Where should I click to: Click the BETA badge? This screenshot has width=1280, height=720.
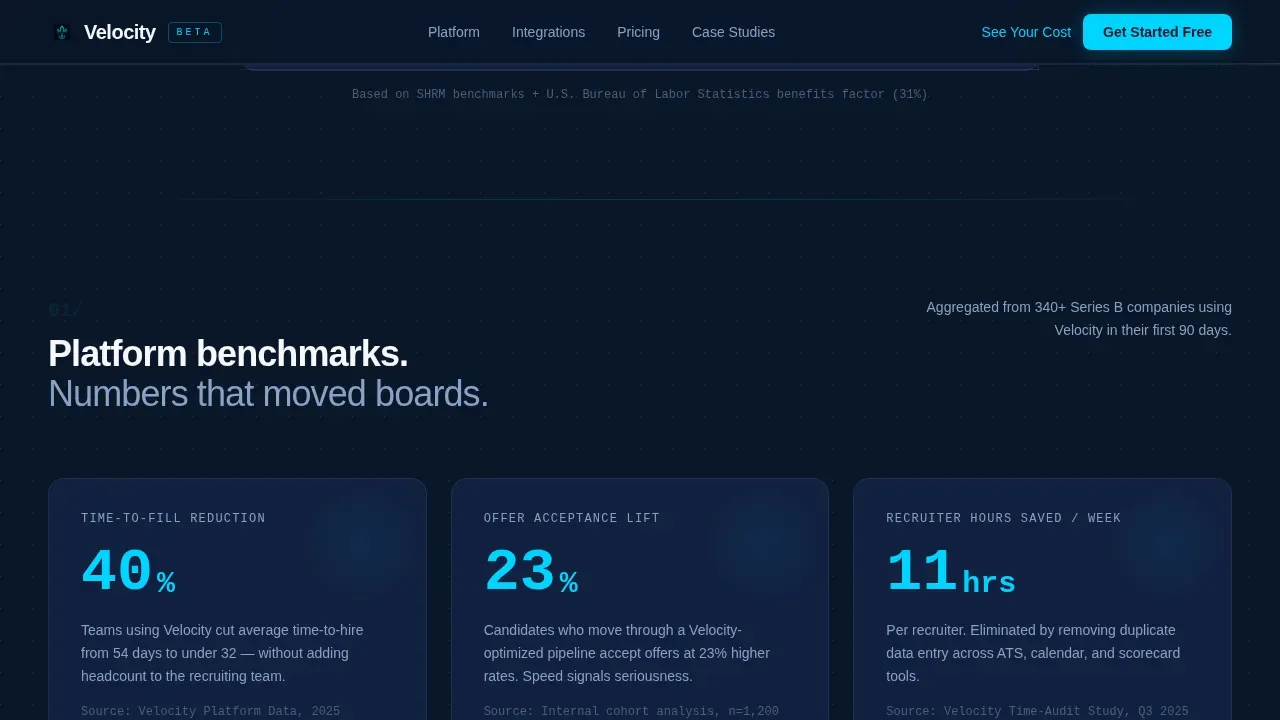point(195,32)
